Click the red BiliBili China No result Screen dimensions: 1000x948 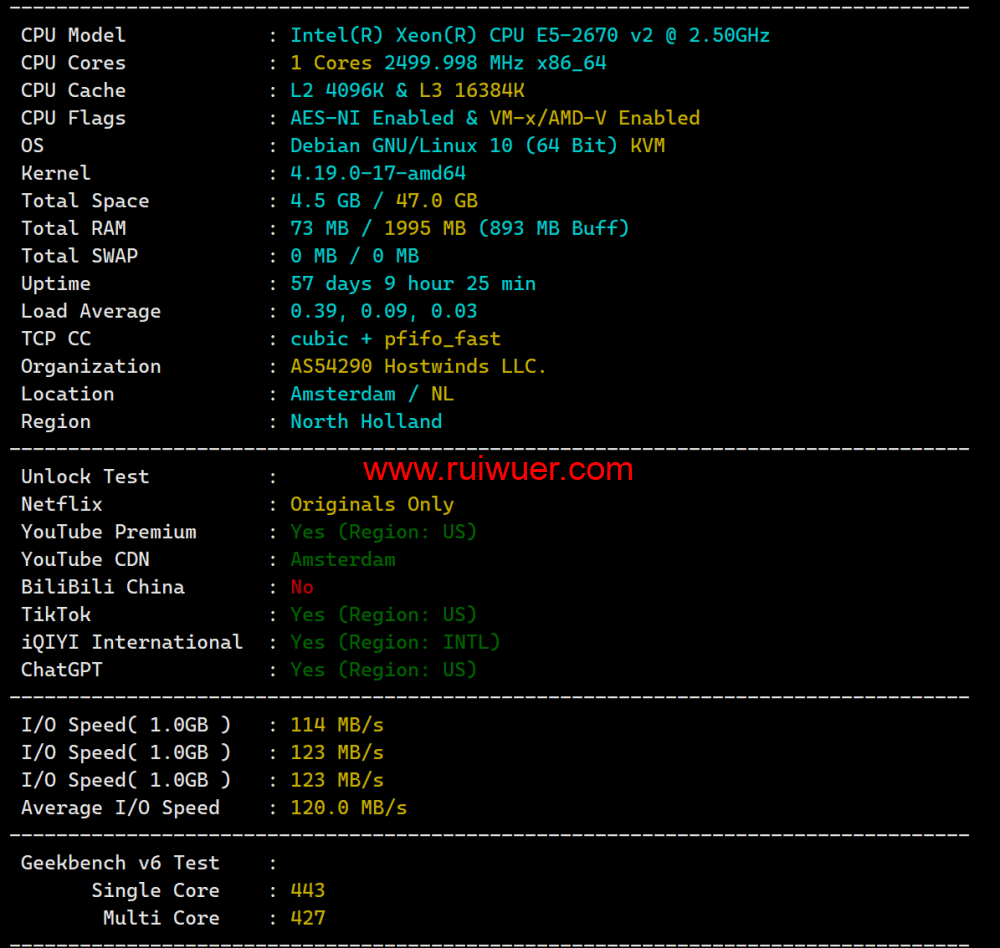(302, 588)
